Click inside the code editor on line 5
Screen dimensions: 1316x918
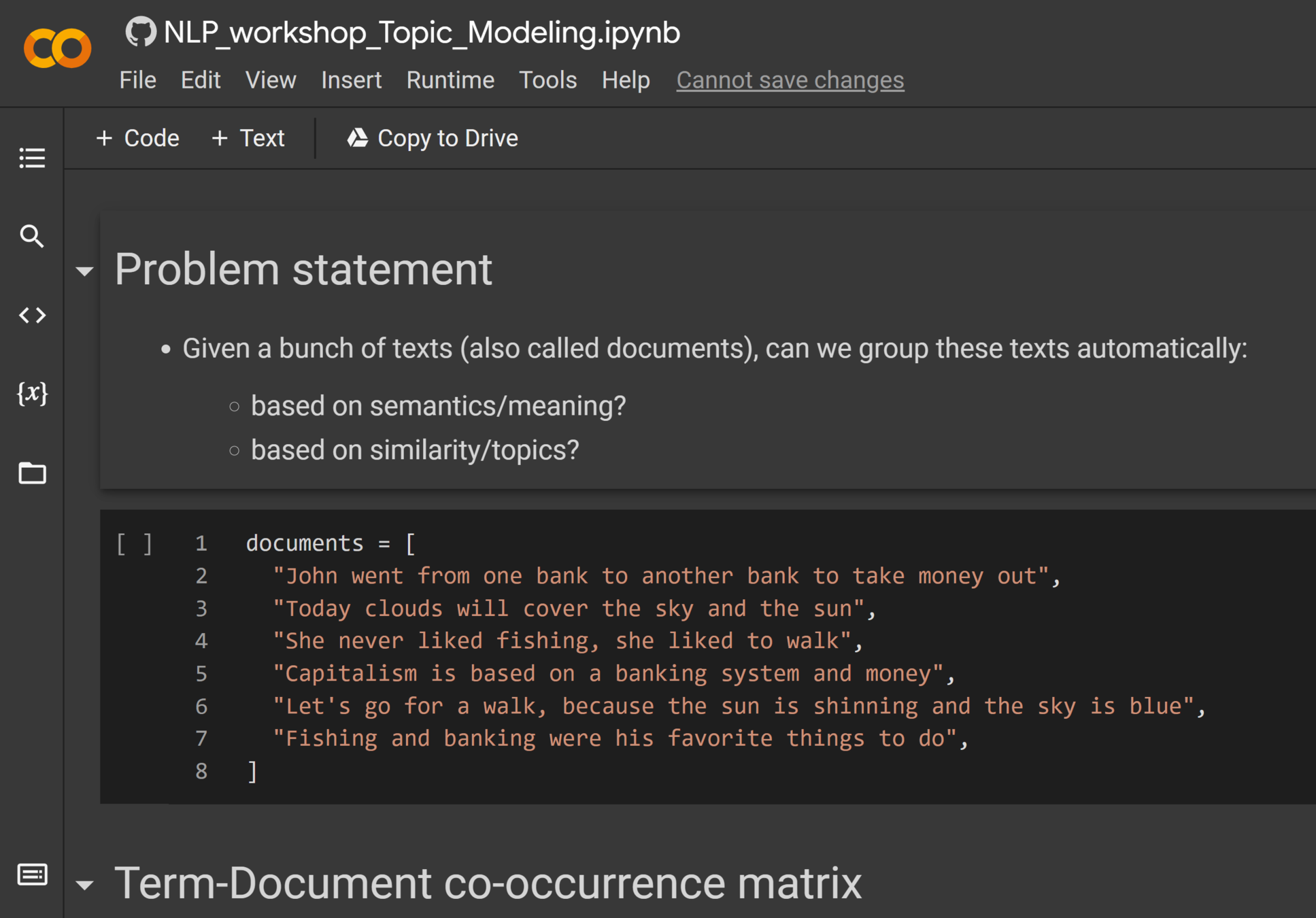[x=612, y=673]
